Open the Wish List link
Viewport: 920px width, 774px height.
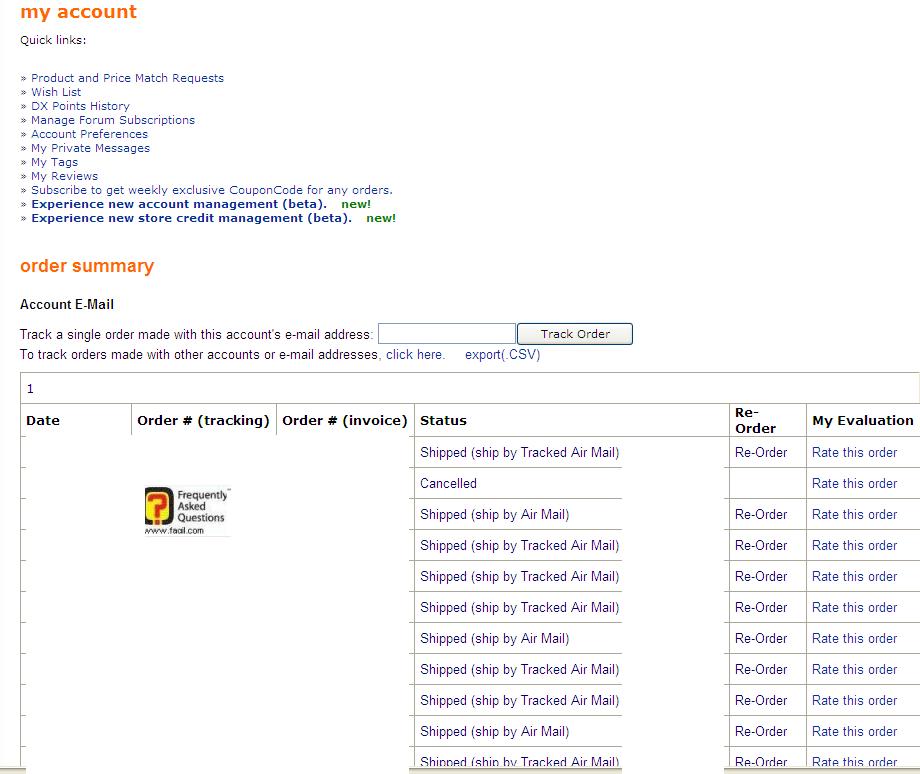pyautogui.click(x=56, y=92)
